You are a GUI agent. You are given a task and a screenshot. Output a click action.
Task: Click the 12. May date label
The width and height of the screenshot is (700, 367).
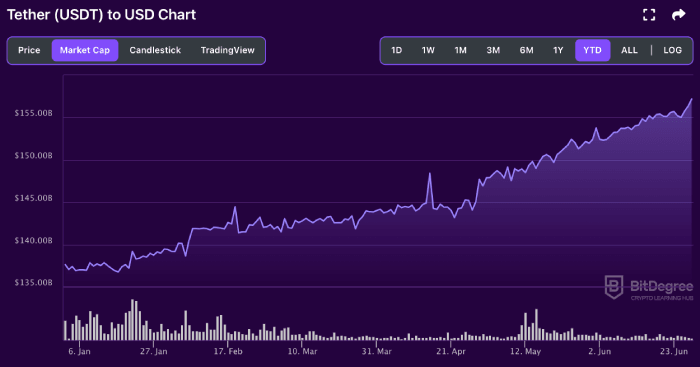[525, 351]
